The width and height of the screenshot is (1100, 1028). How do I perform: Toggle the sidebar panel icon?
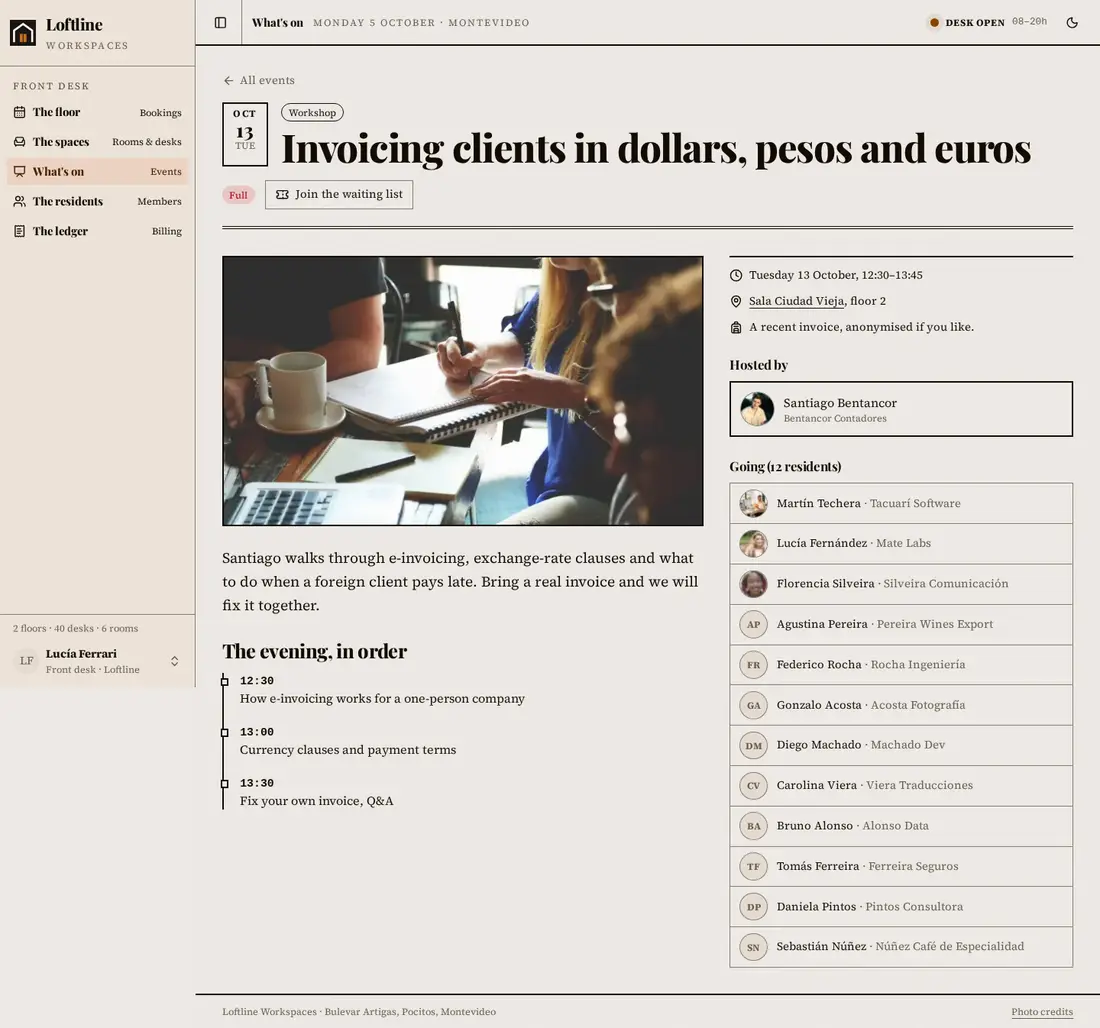pos(220,22)
